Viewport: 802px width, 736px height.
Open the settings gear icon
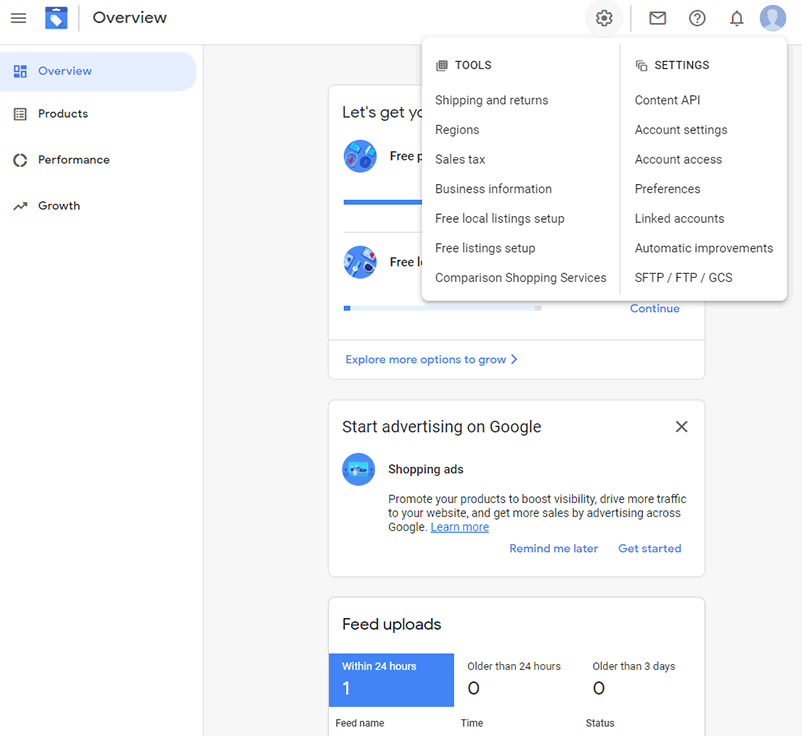[x=604, y=18]
